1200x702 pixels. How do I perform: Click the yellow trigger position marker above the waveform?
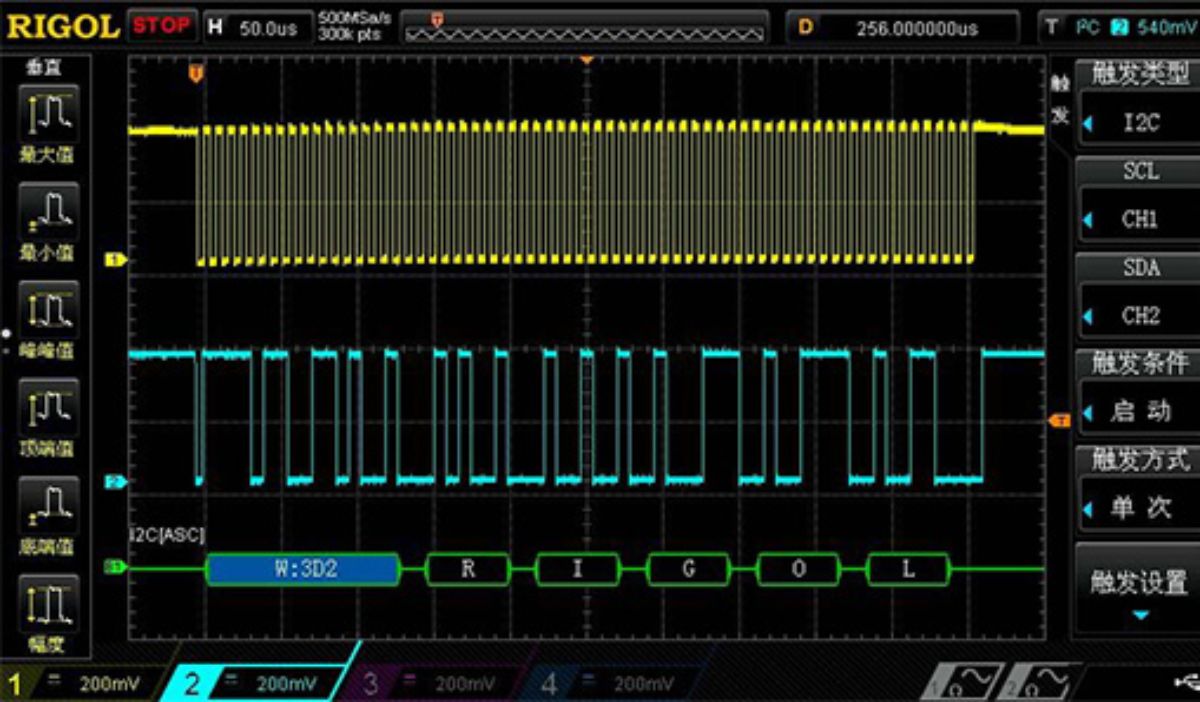click(196, 73)
